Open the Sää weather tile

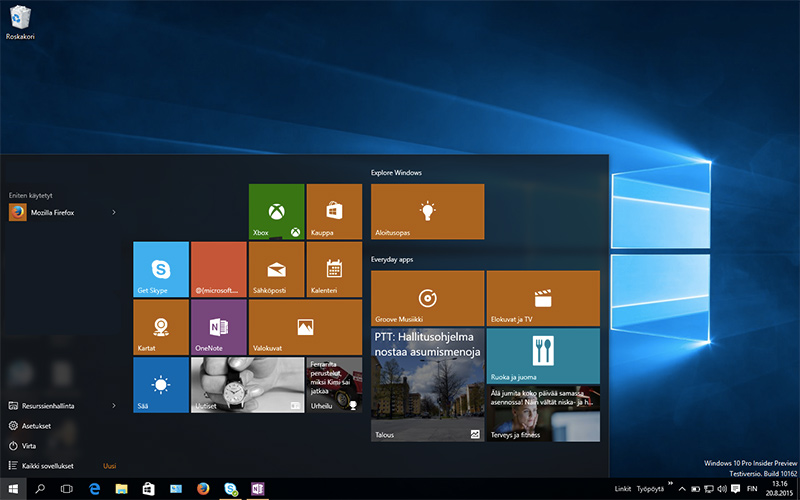(160, 385)
